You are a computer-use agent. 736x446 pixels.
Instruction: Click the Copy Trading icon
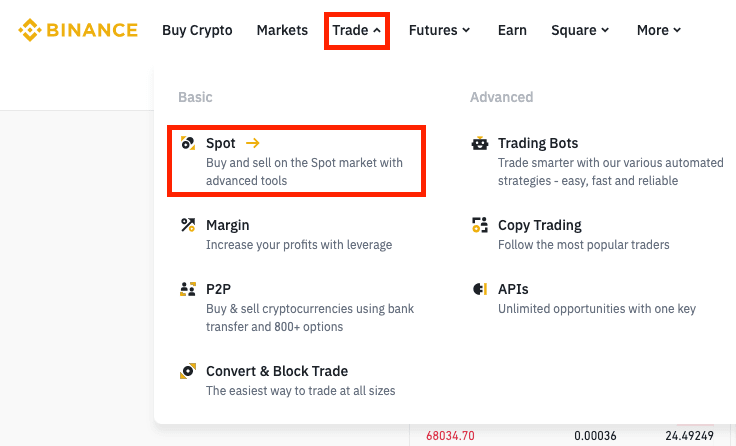(x=480, y=225)
